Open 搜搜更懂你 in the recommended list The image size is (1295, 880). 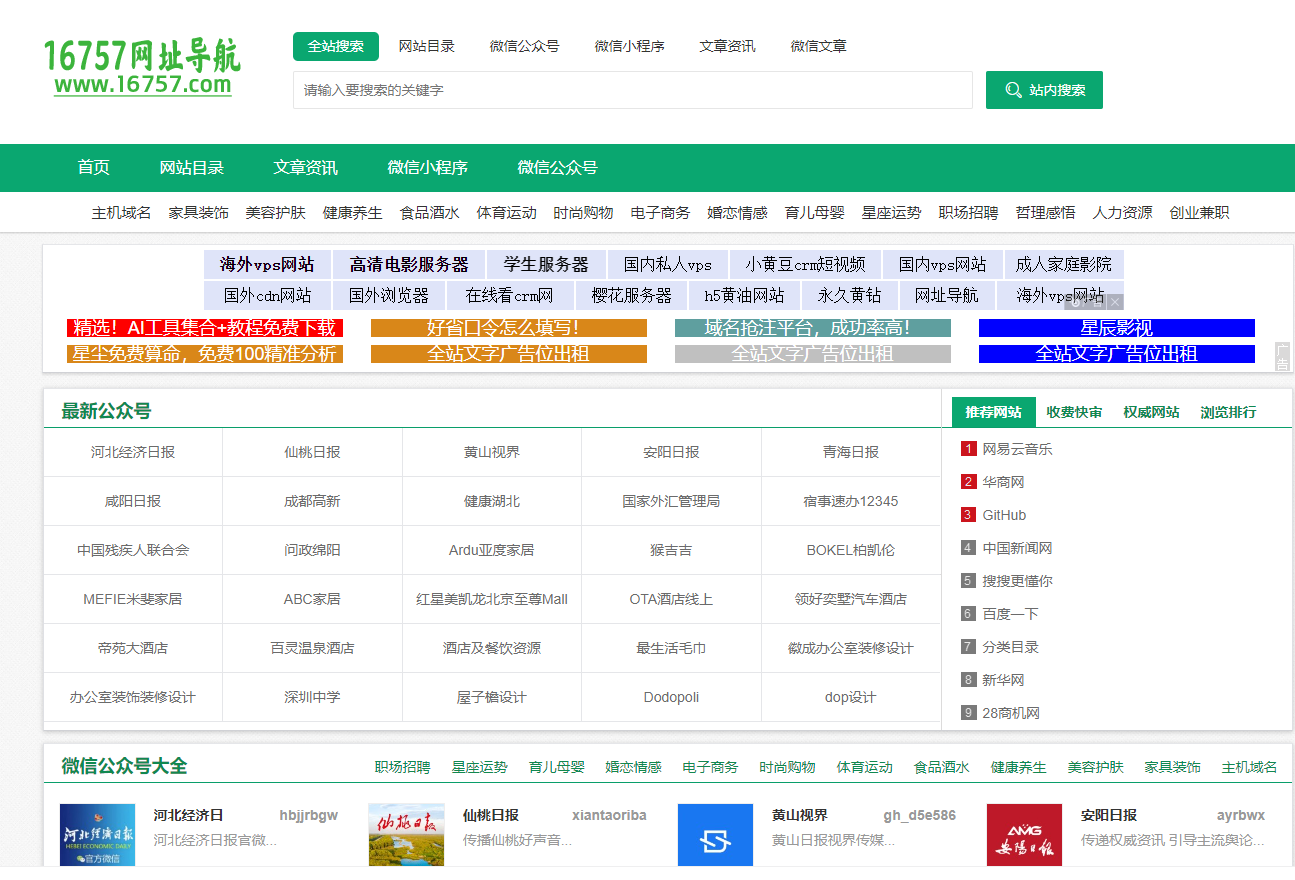point(1017,581)
